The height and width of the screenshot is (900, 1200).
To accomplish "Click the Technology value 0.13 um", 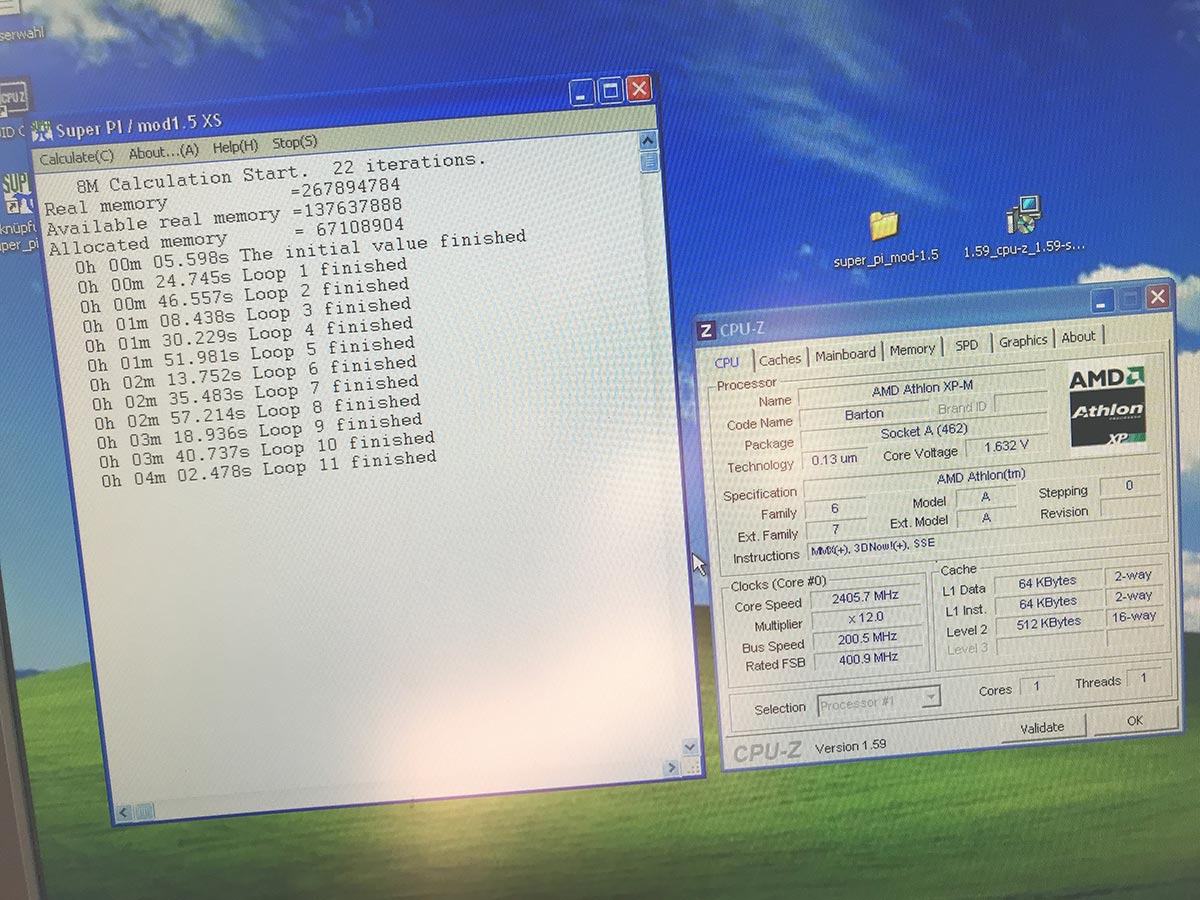I will click(x=834, y=460).
